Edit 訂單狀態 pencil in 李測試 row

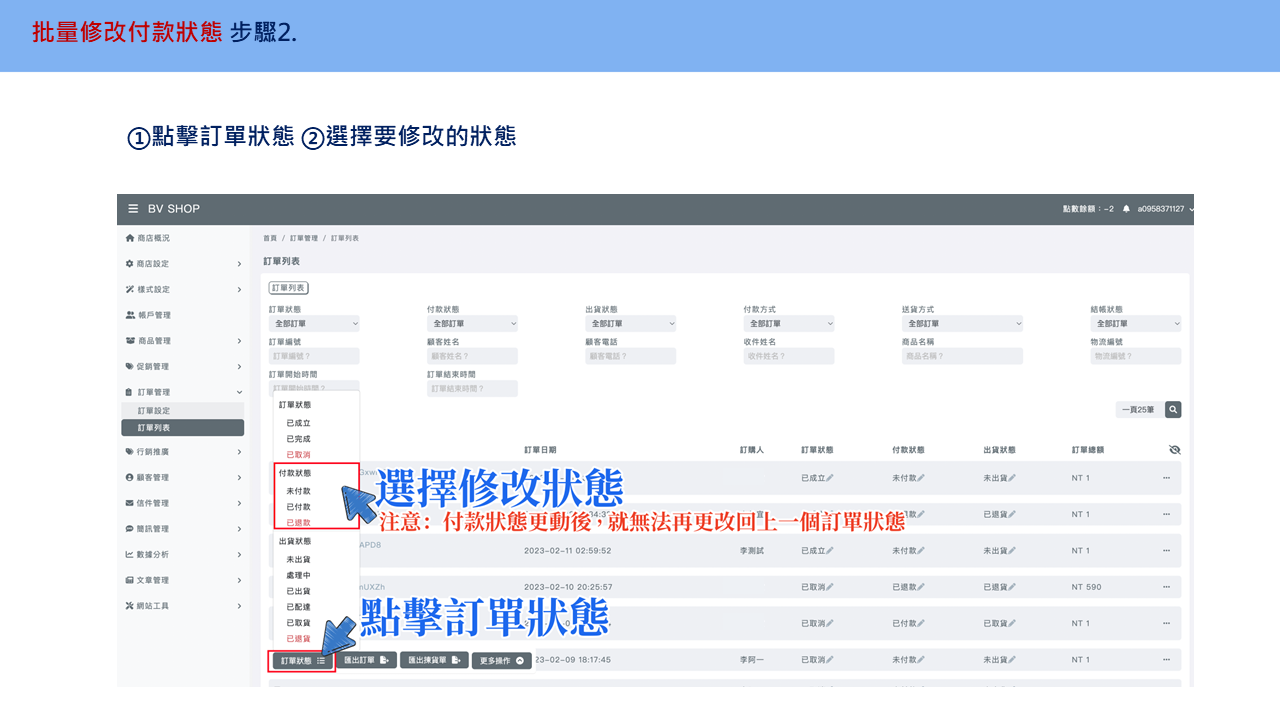[x=830, y=551]
